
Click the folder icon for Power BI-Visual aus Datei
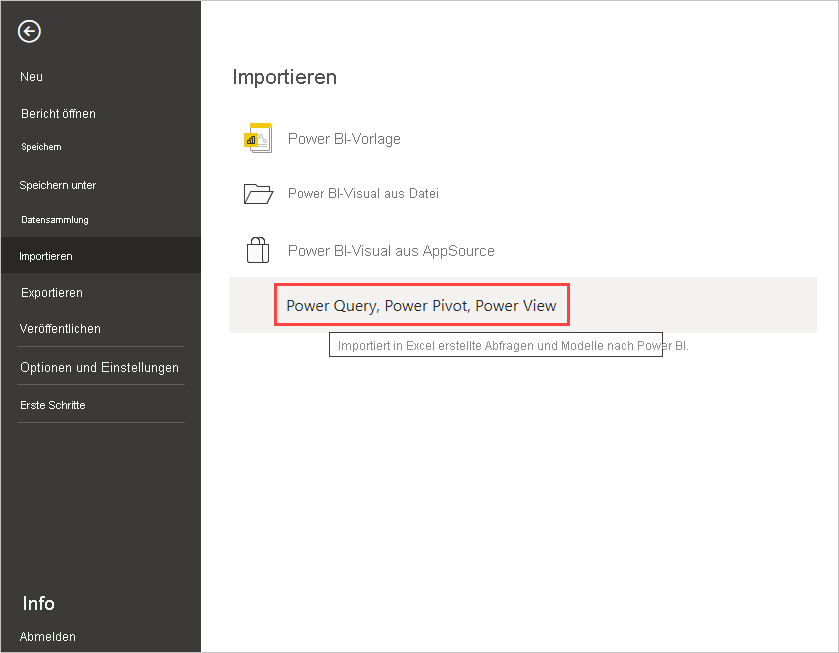click(x=257, y=194)
